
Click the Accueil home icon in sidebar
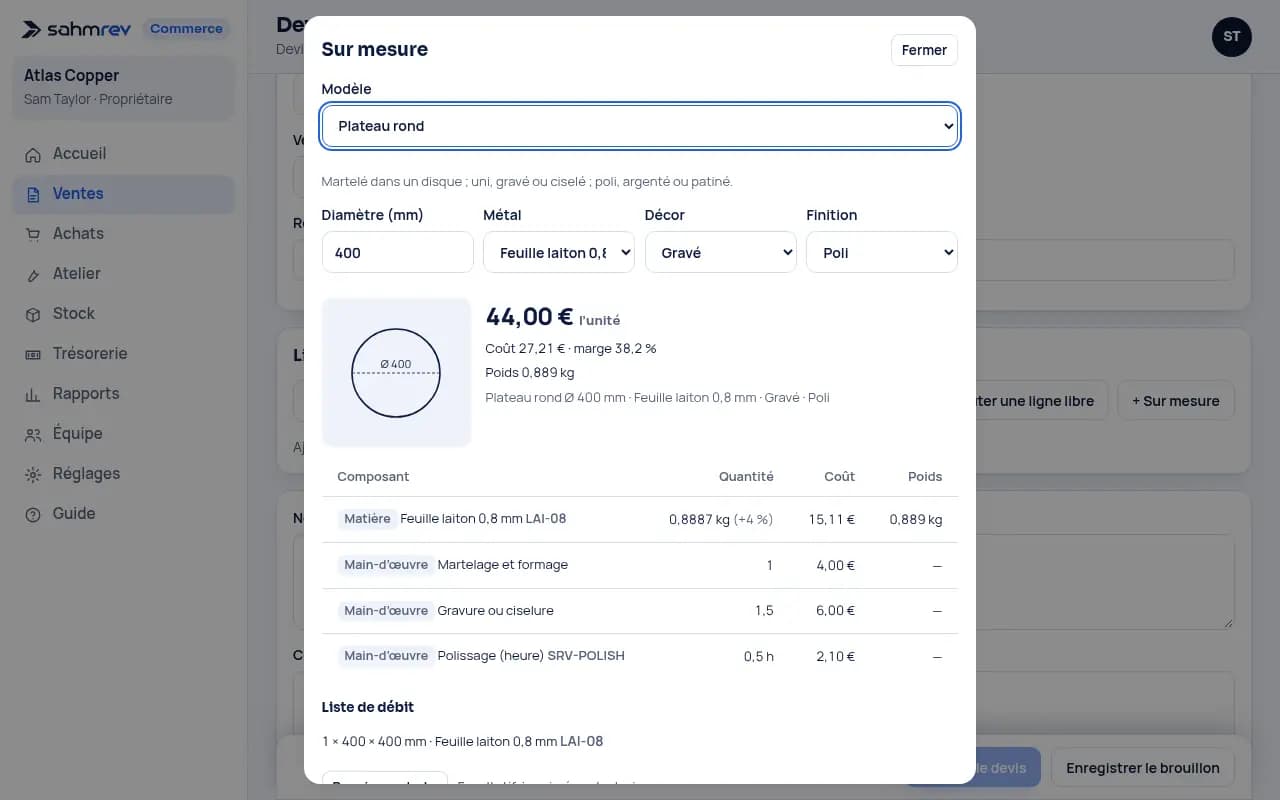[x=33, y=154]
